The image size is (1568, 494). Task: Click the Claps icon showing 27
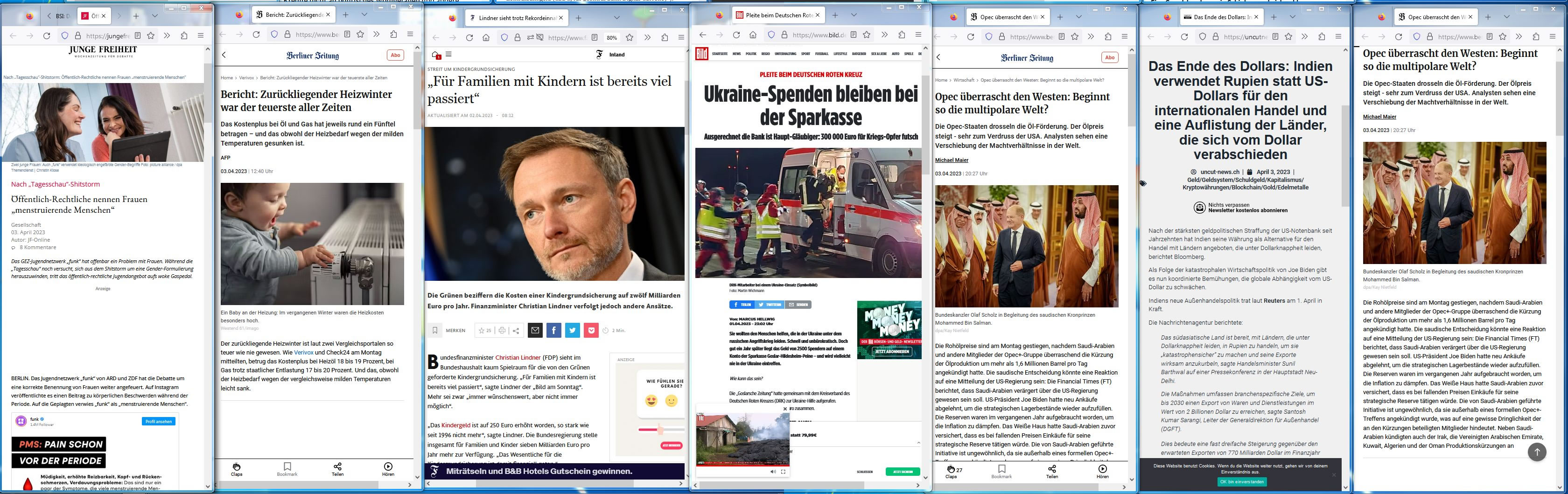pos(953,472)
